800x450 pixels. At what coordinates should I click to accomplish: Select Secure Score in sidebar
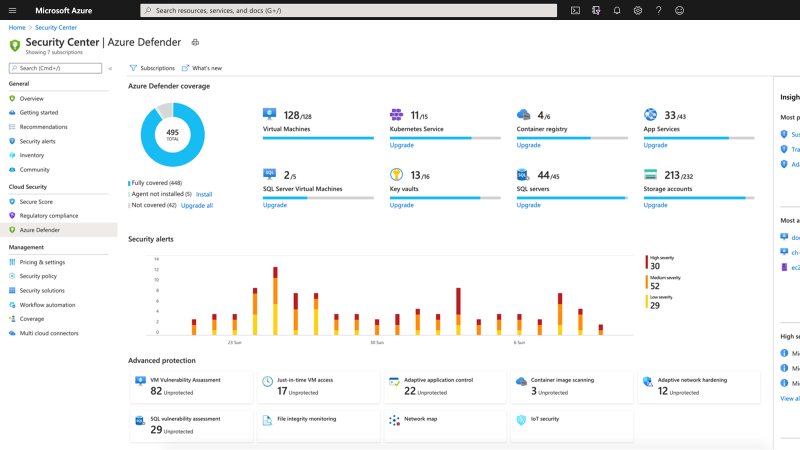35,201
